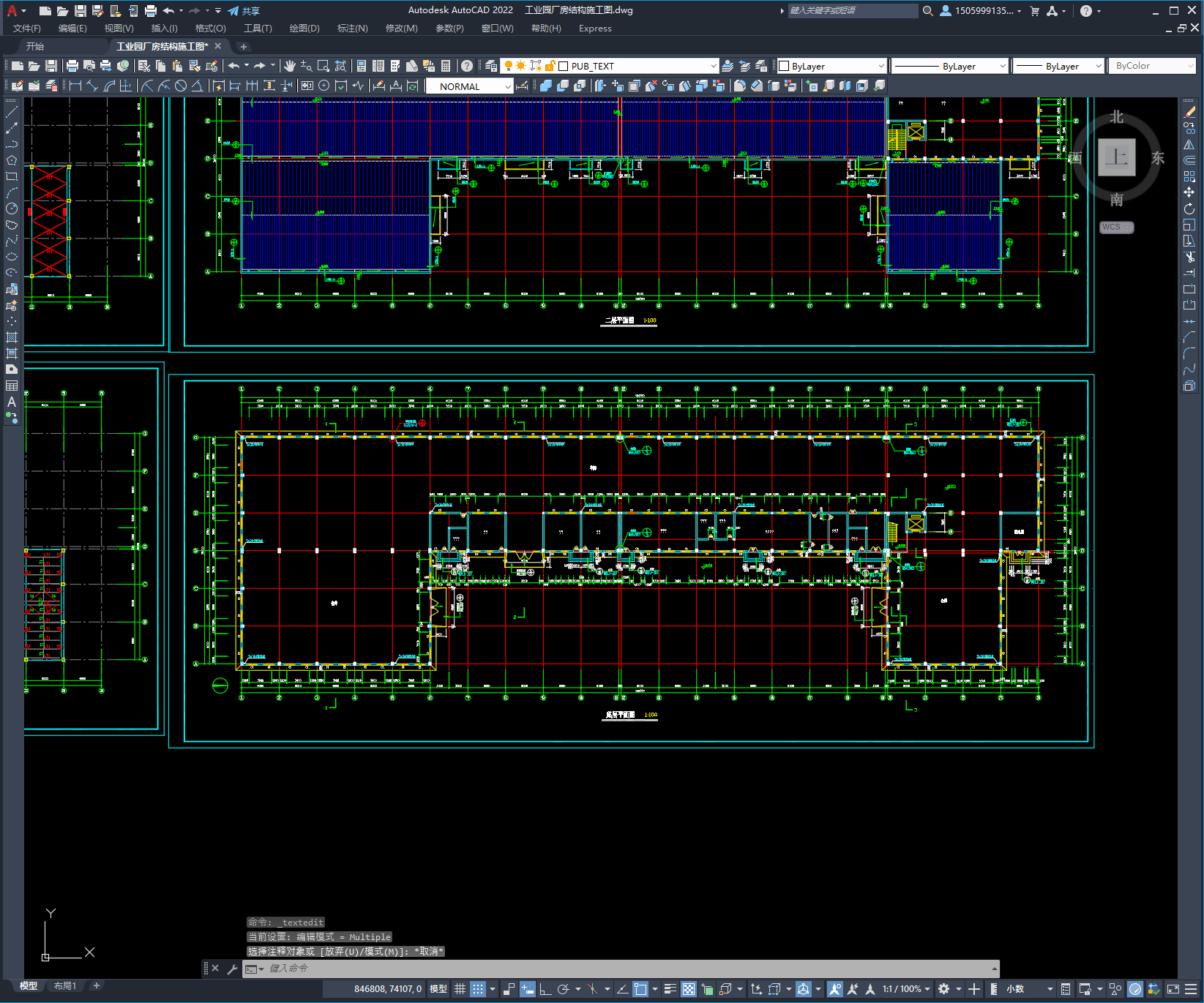Select the Hatch tool in left toolbar
1204x1003 pixels.
pyautogui.click(x=12, y=337)
